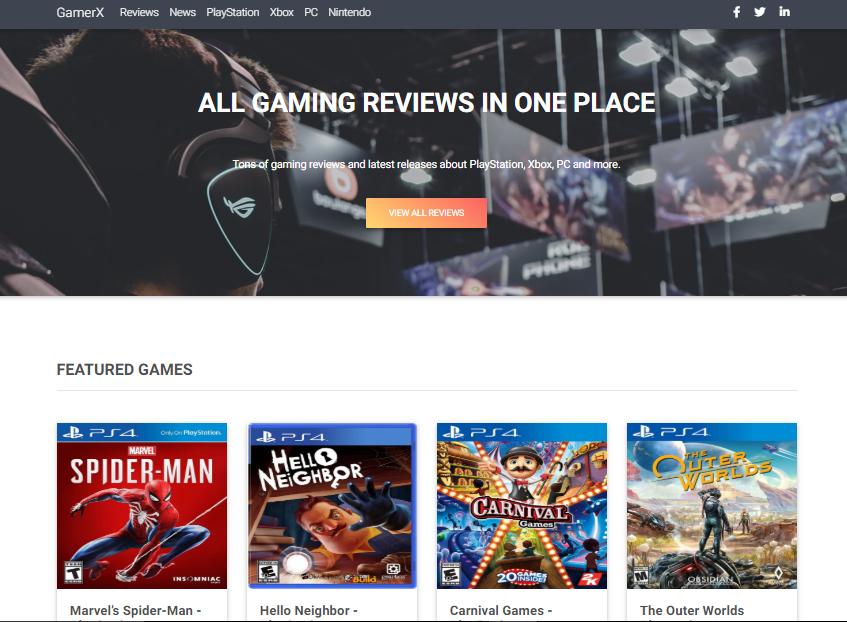
Task: Open the Hello Neighbor title link
Action: [x=309, y=611]
